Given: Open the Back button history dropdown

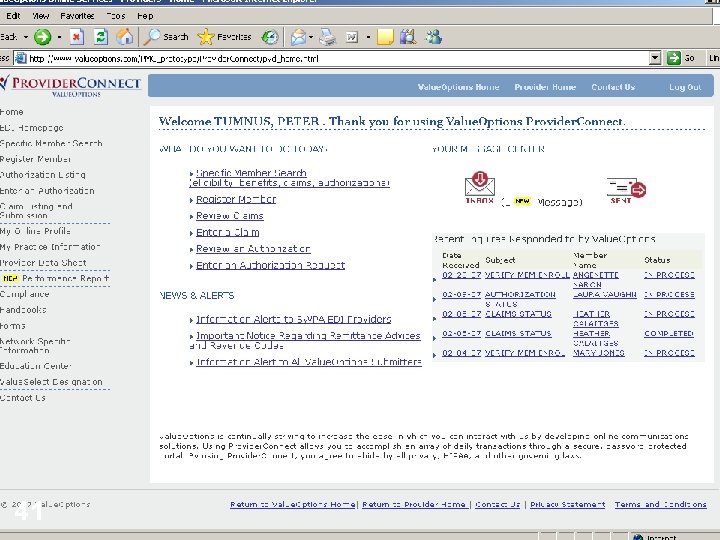Looking at the screenshot, I should [26, 37].
